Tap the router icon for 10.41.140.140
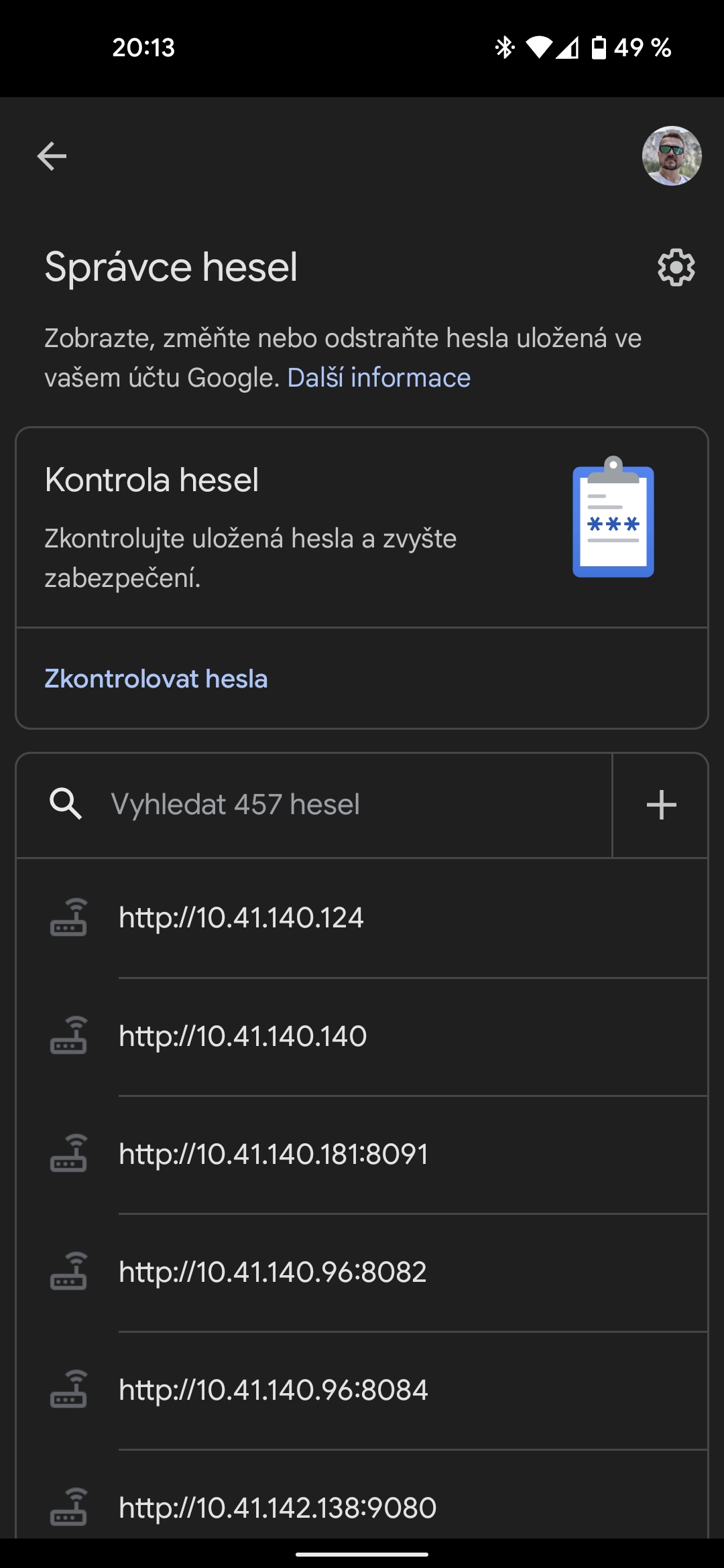The image size is (724, 1568). [x=68, y=1036]
